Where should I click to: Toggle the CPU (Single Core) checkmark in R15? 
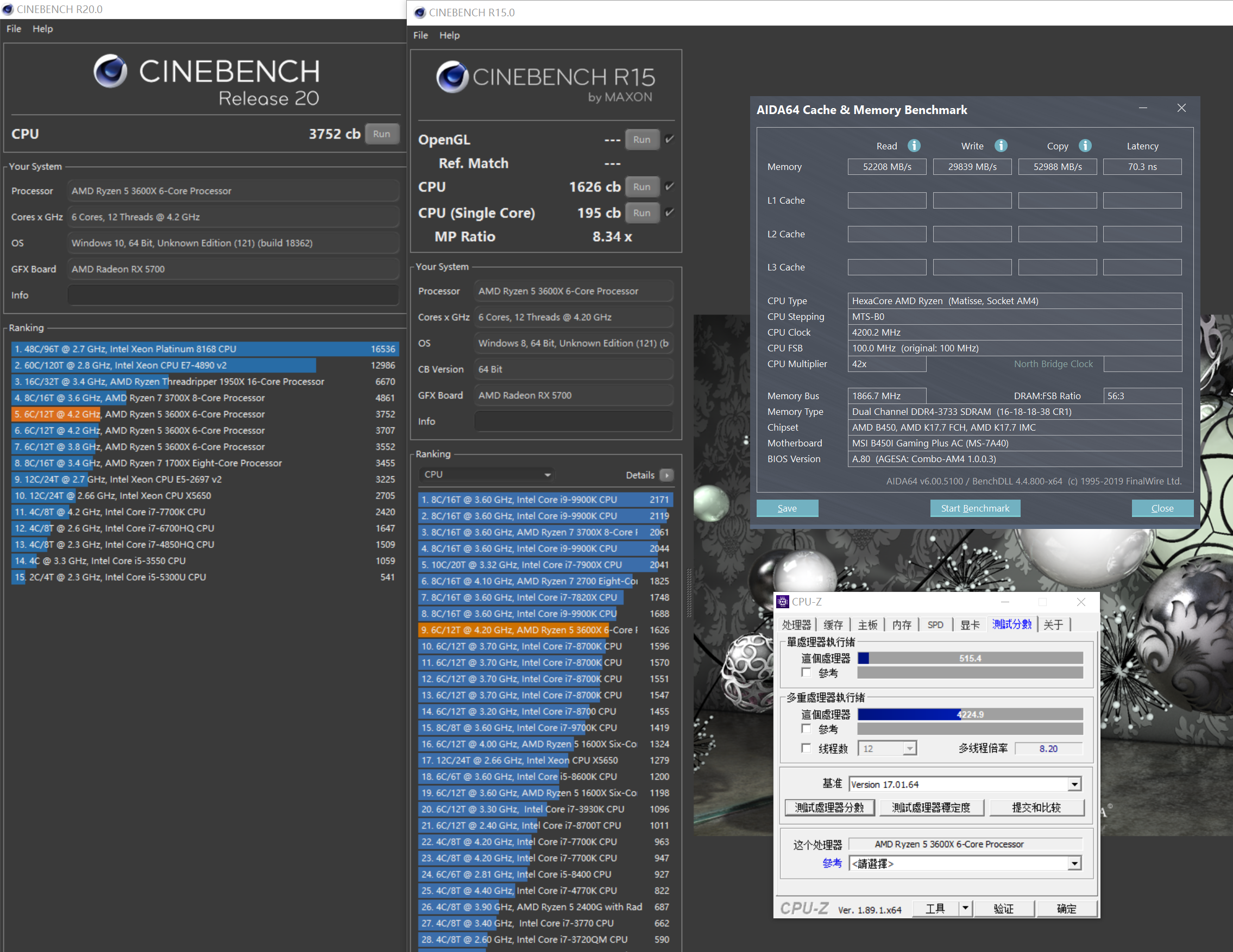tap(670, 212)
